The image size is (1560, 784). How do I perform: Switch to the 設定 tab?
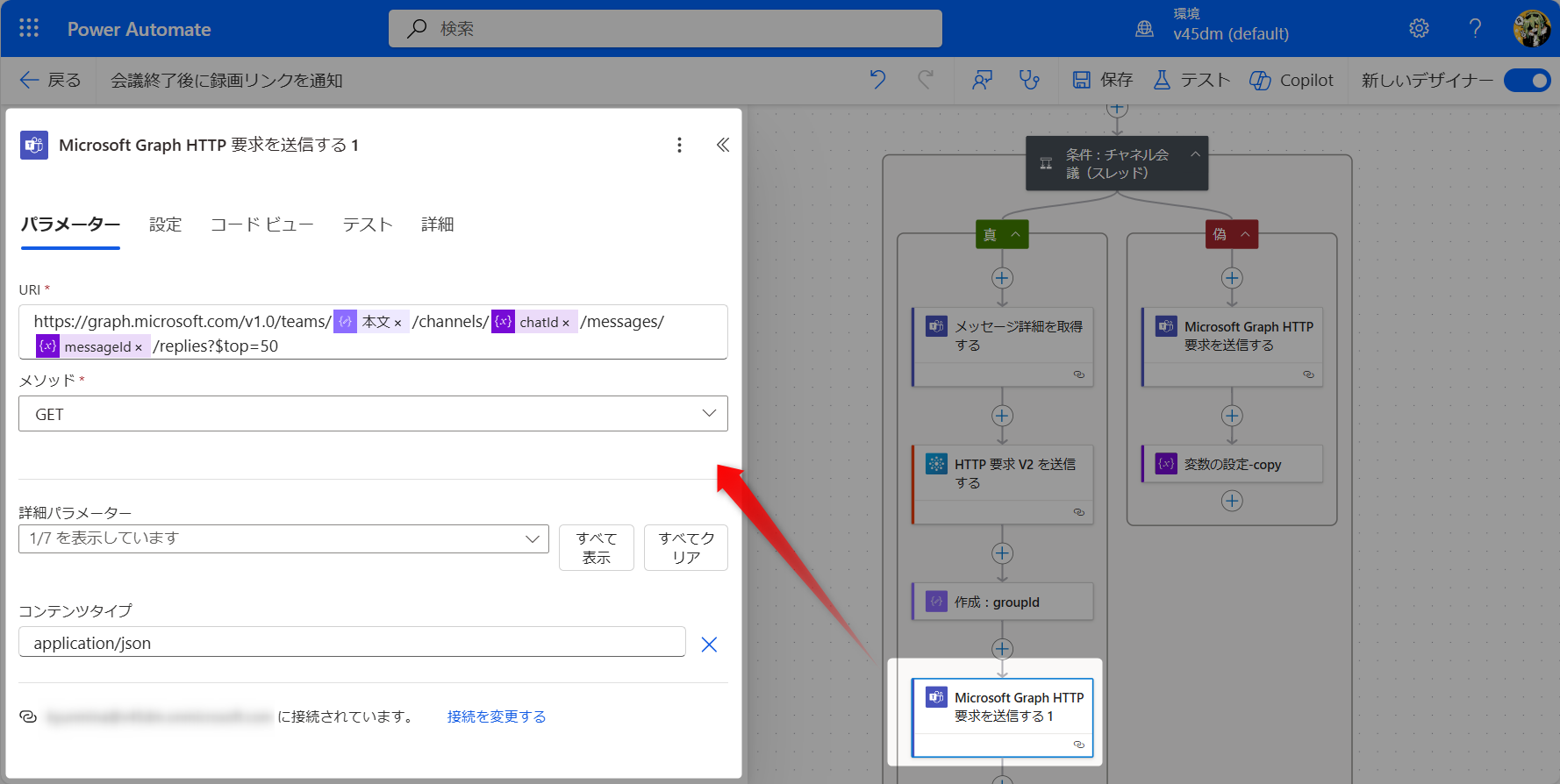165,225
